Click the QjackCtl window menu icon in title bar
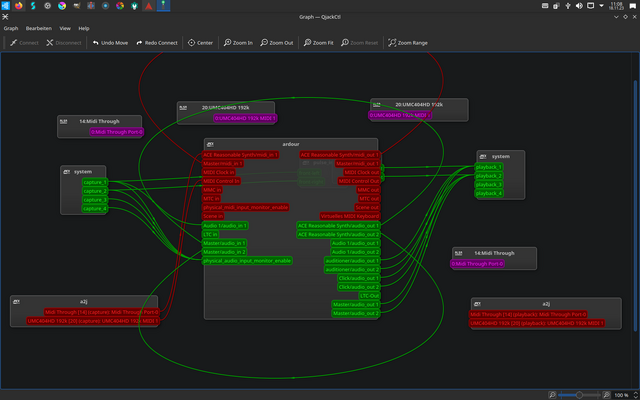The width and height of the screenshot is (640, 400). 5,17
